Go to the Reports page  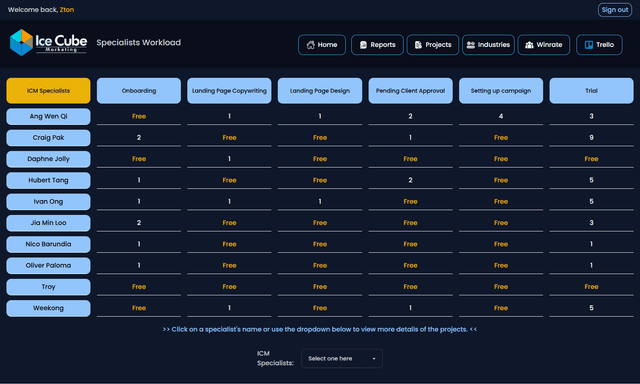click(x=377, y=45)
